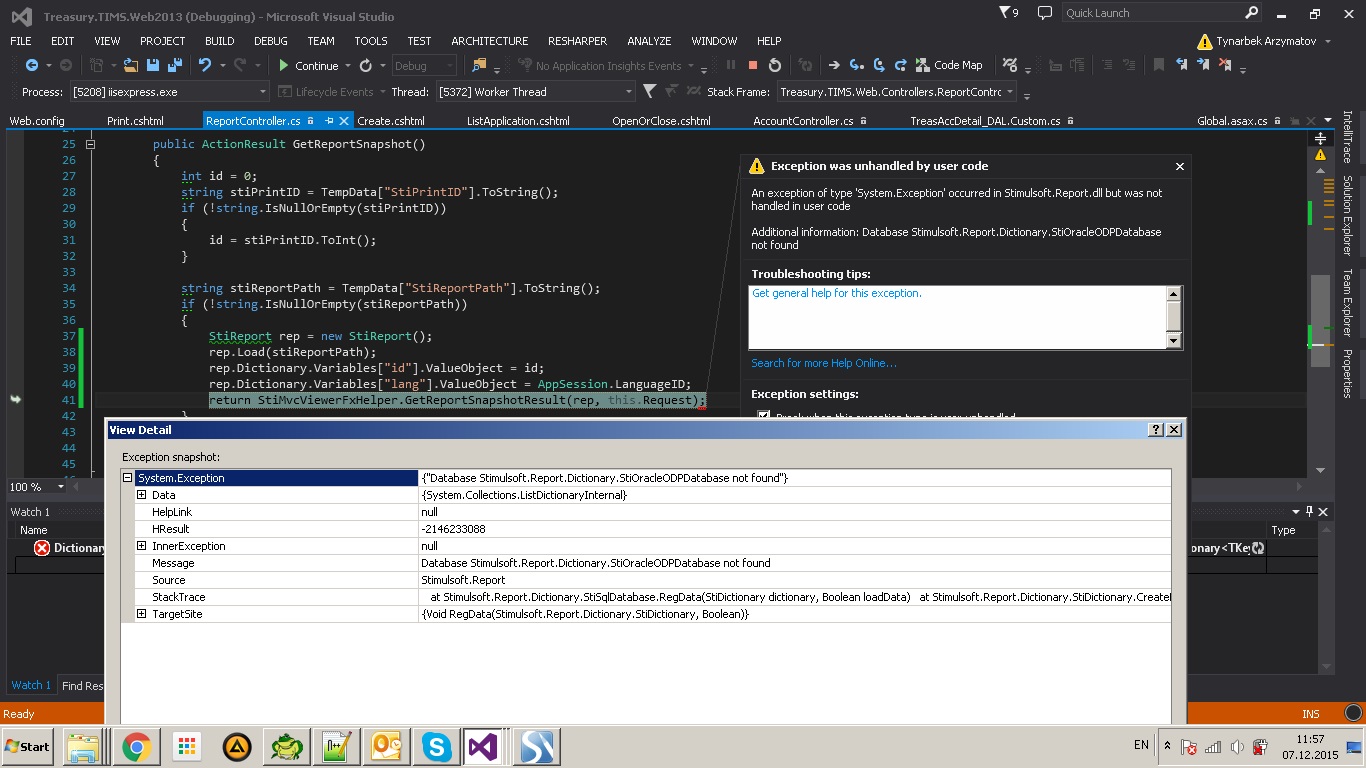Save the current file with the single-disk icon

(153, 65)
